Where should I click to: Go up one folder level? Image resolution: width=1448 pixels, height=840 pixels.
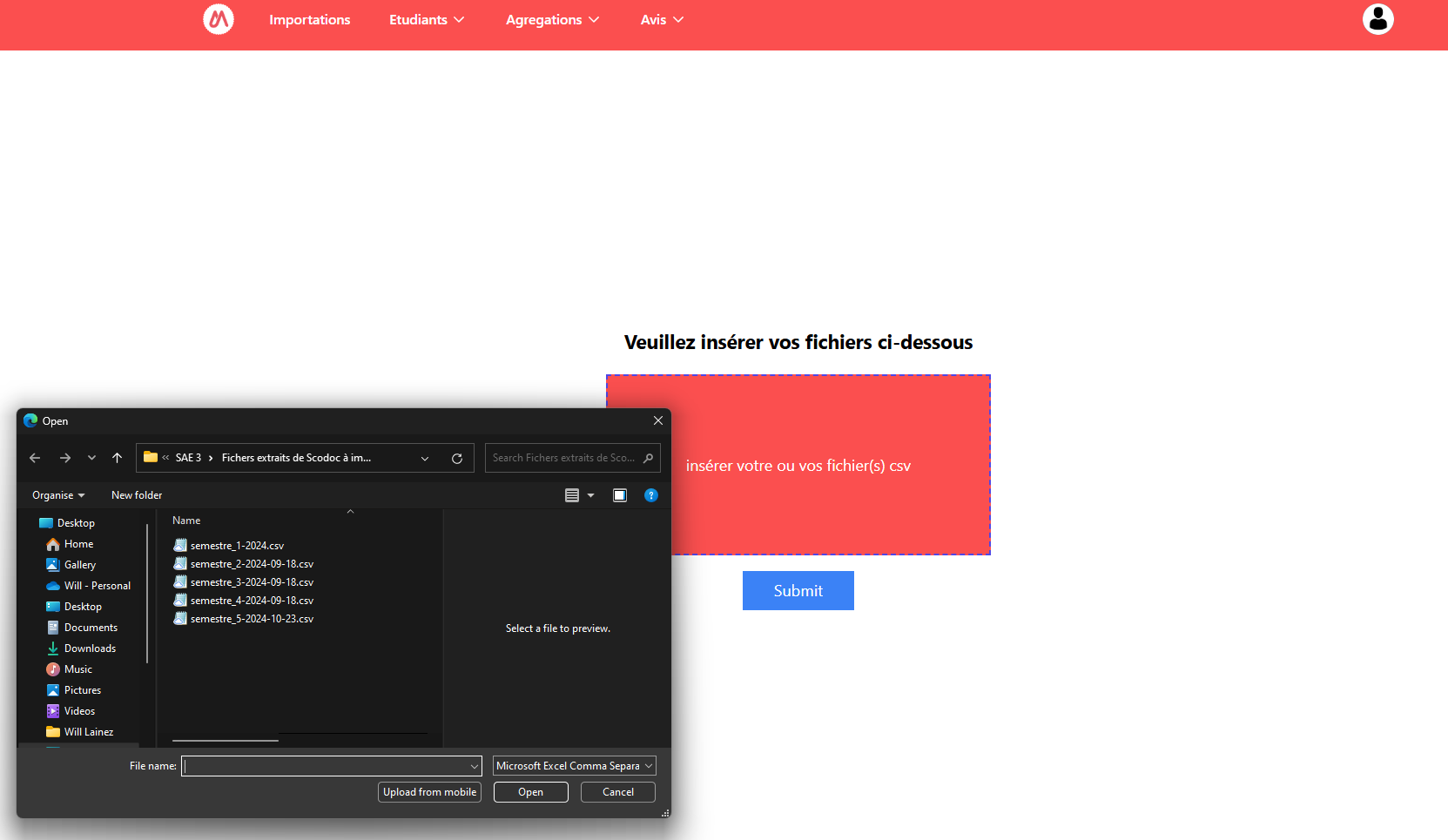117,458
